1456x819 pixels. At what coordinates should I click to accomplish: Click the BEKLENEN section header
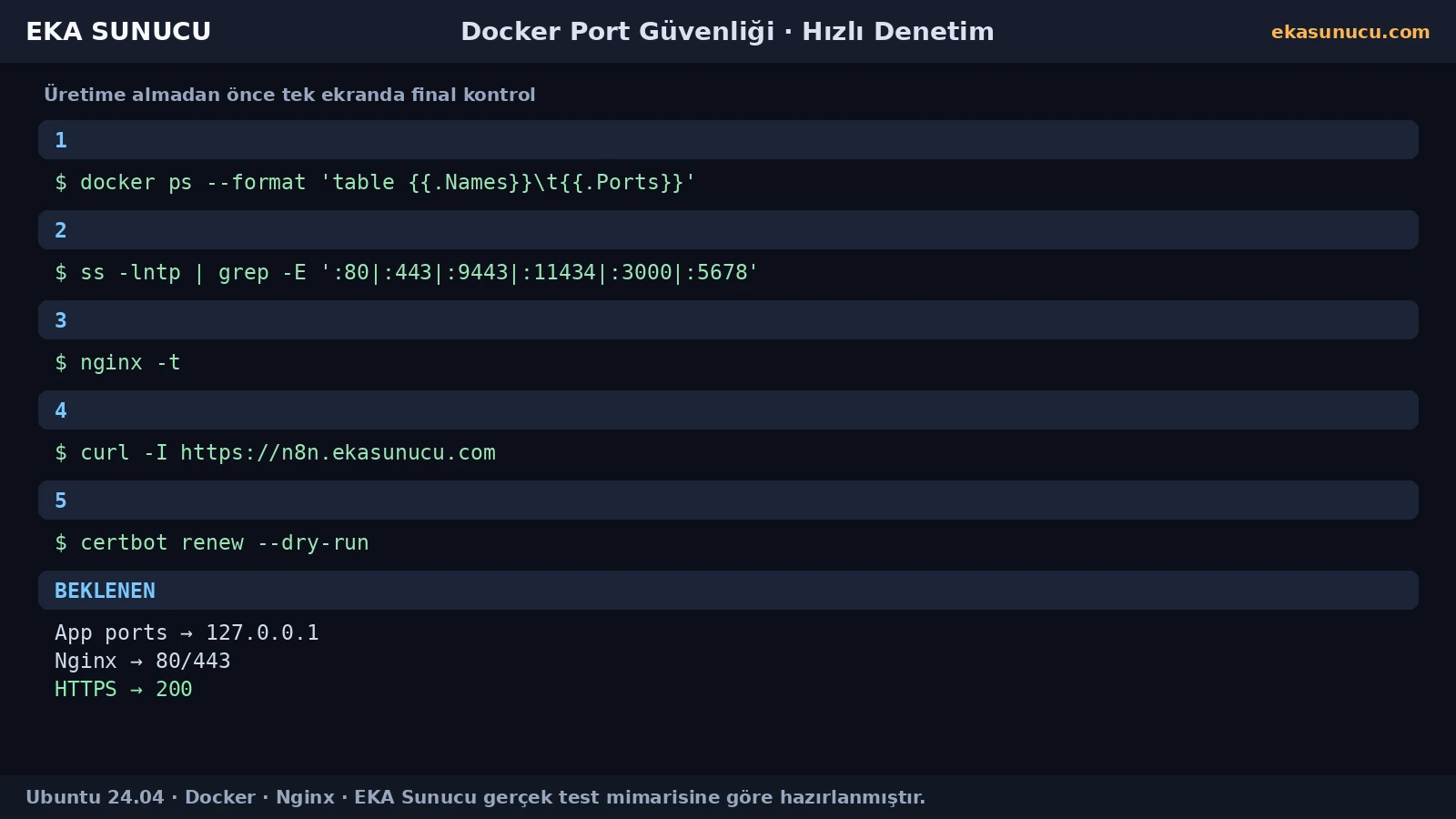728,591
